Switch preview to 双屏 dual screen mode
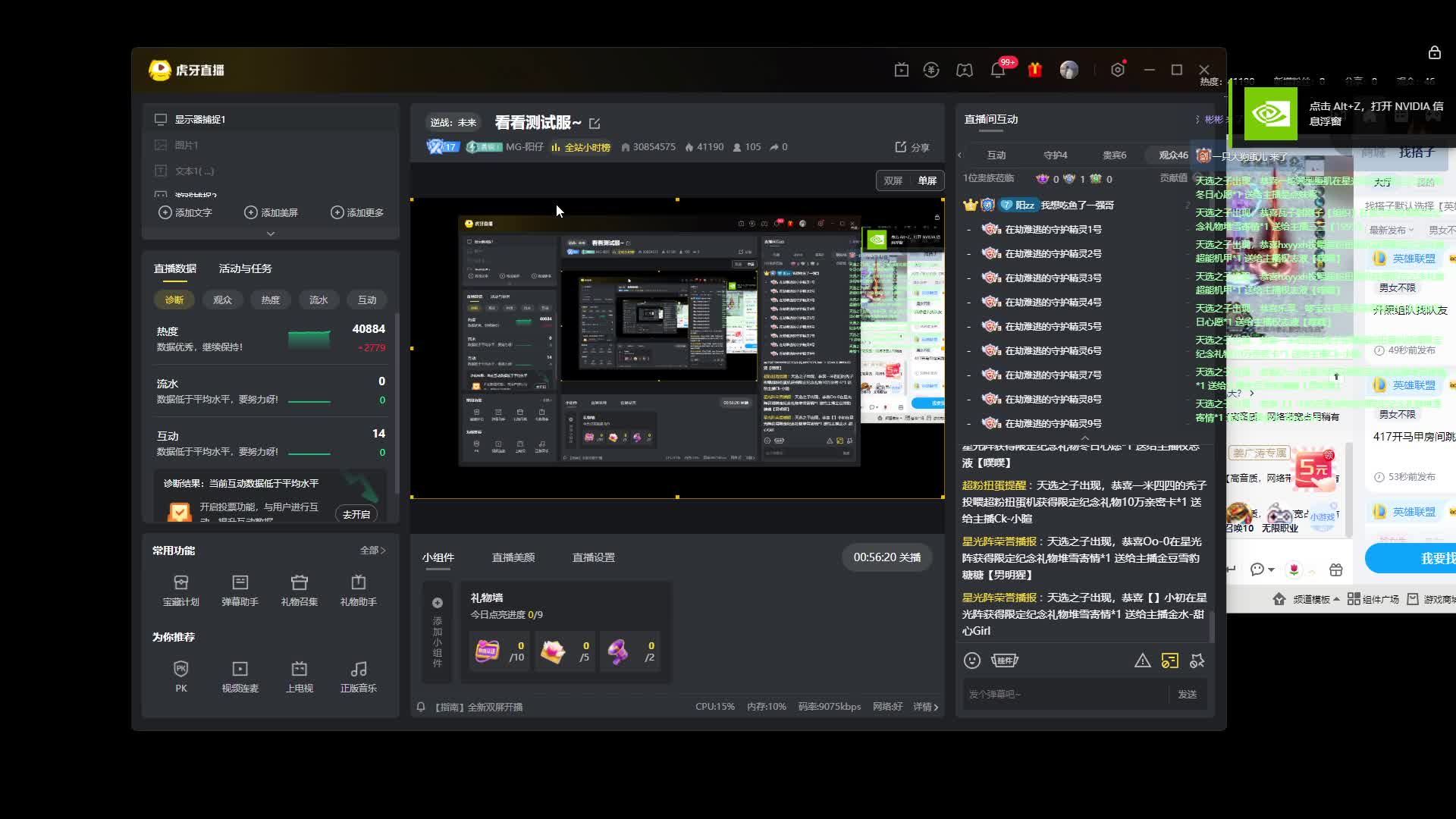This screenshot has height=819, width=1456. (x=893, y=180)
